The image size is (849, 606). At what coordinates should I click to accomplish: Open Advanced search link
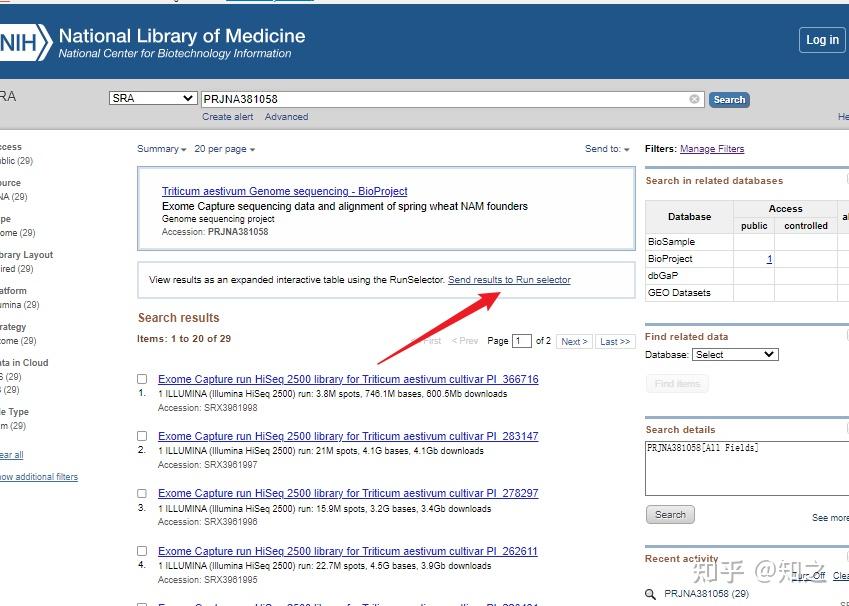(286, 116)
